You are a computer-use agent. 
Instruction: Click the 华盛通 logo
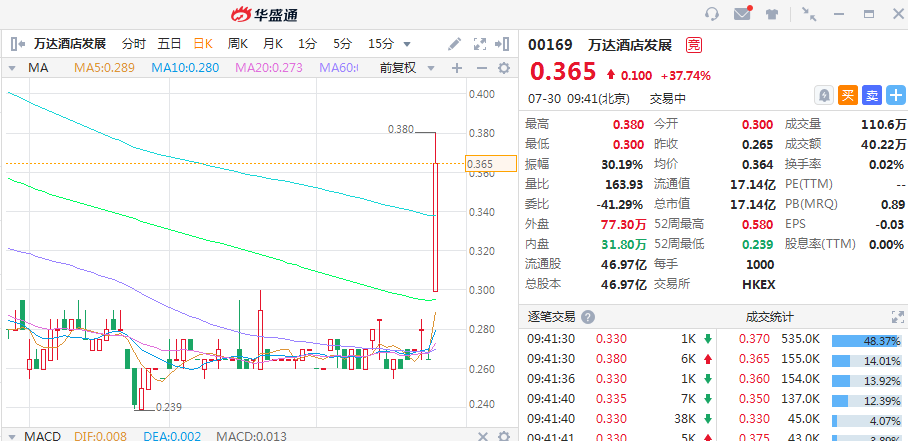[264, 14]
